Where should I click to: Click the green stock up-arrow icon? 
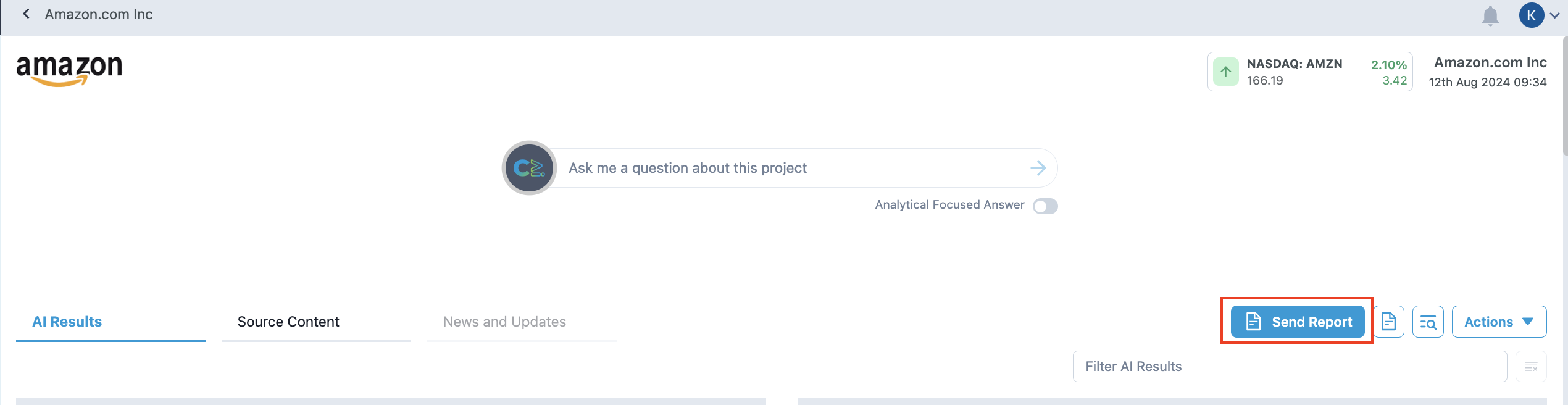1226,72
